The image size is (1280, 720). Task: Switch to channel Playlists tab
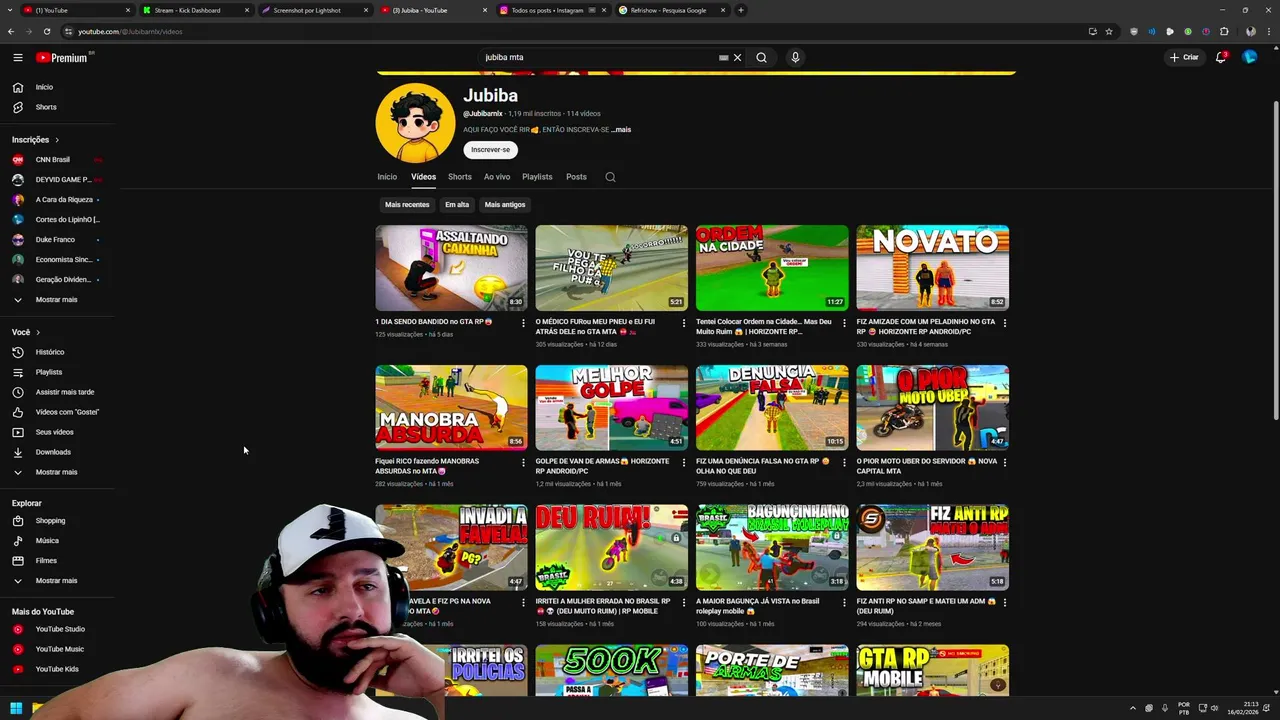coord(537,177)
